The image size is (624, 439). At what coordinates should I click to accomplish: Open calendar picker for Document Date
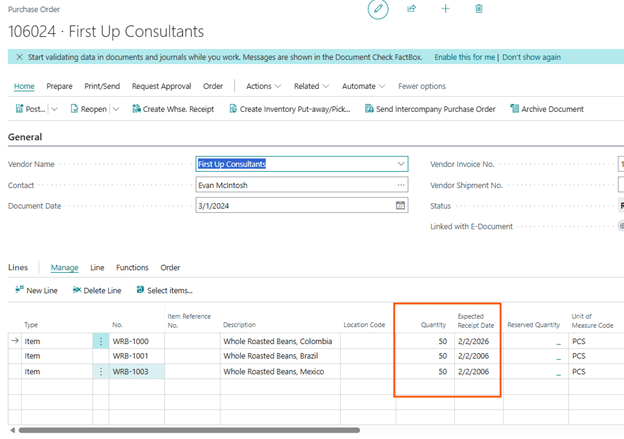pyautogui.click(x=401, y=205)
